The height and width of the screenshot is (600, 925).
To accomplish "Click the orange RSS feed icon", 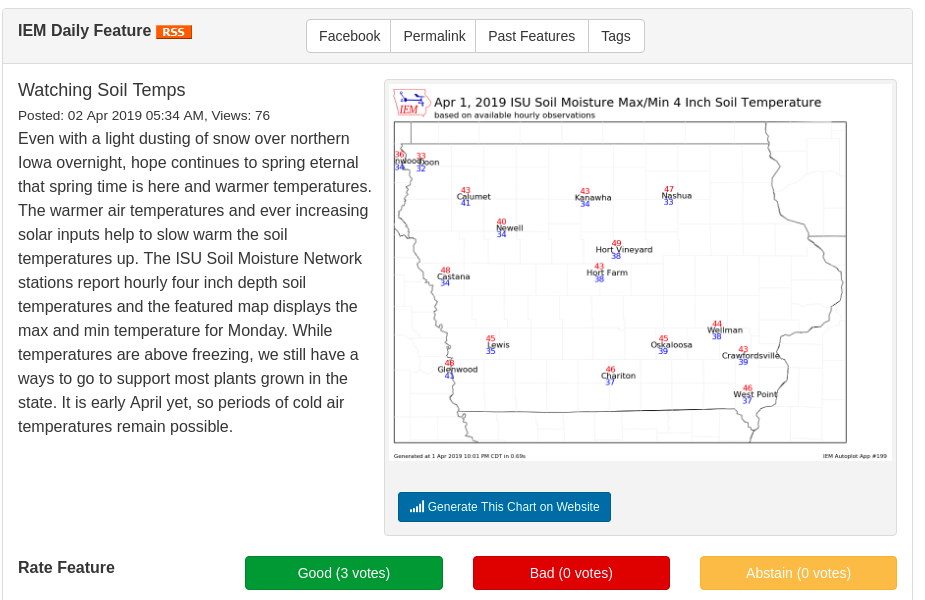I will [173, 32].
